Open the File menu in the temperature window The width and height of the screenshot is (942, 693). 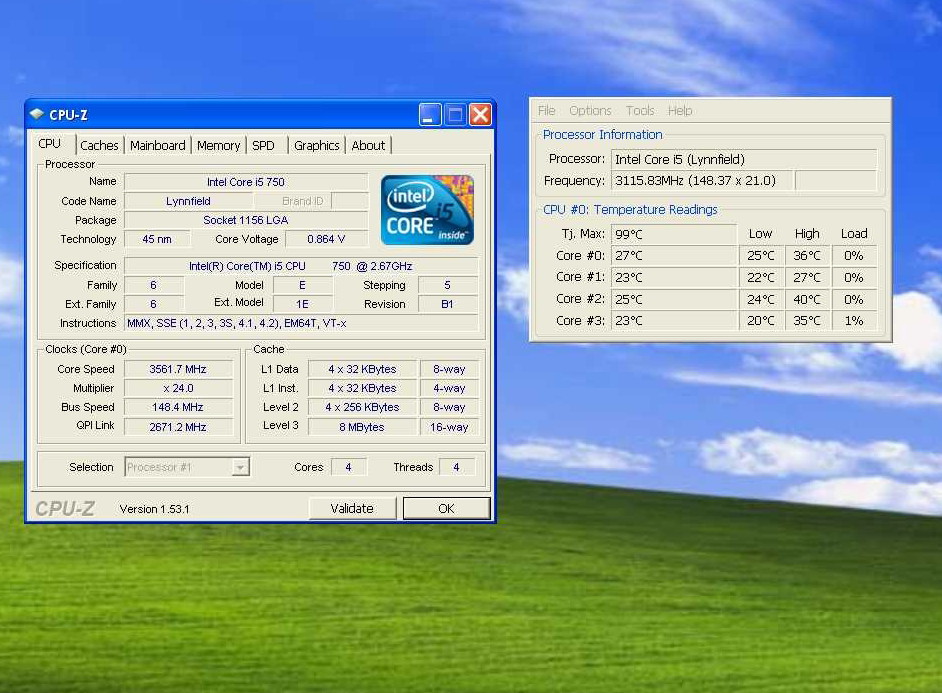point(546,110)
